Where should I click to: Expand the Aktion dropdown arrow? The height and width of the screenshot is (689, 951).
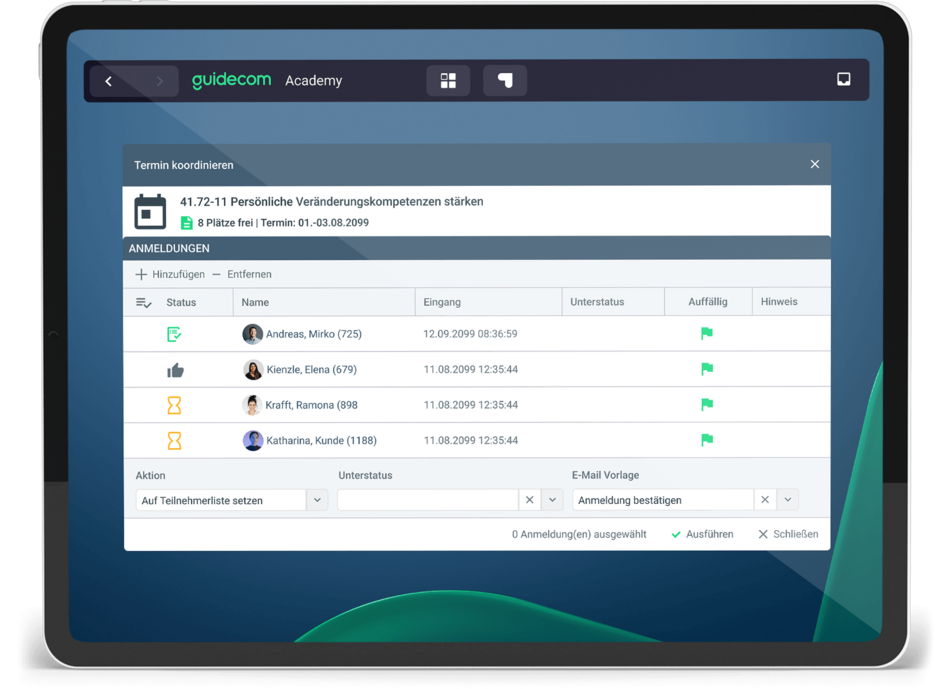[317, 500]
